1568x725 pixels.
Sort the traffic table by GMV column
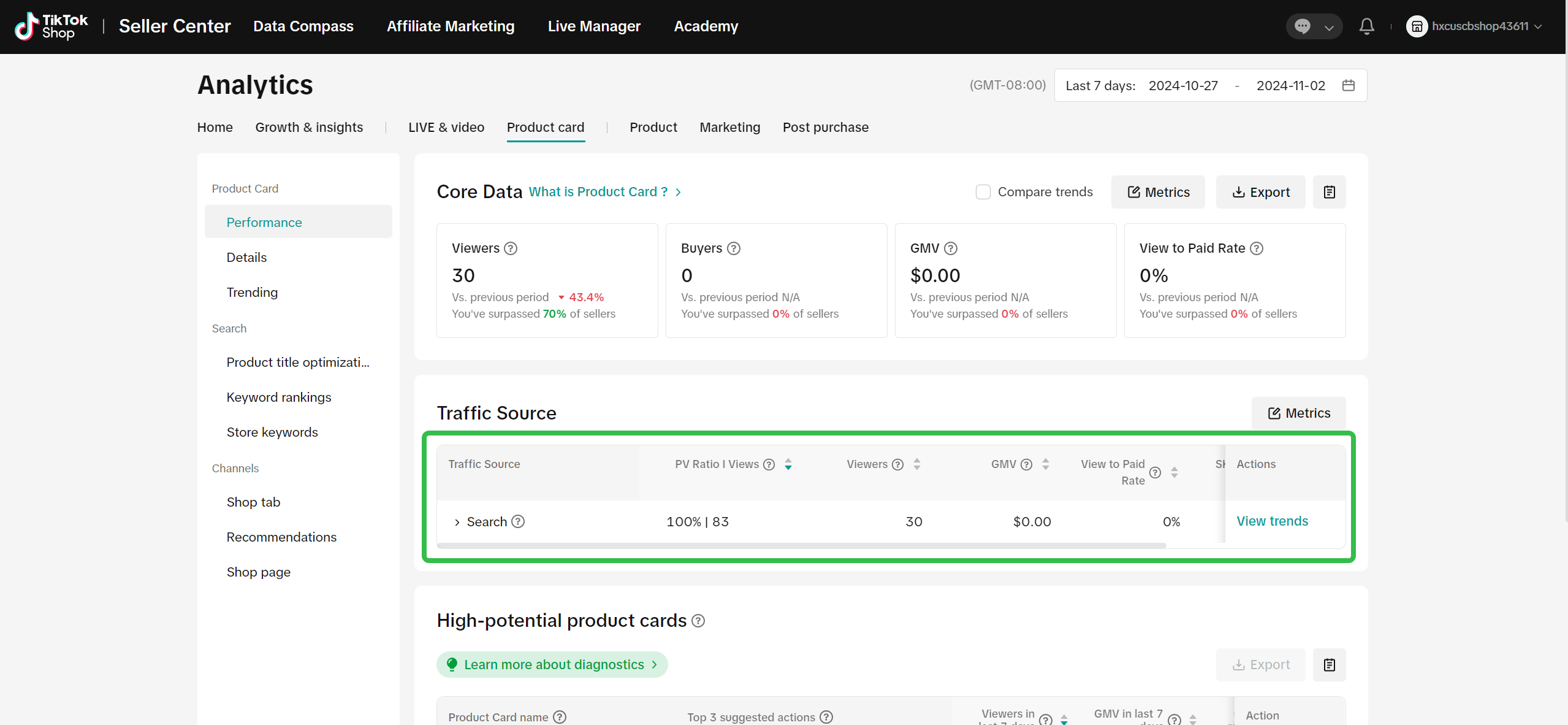click(x=1046, y=464)
